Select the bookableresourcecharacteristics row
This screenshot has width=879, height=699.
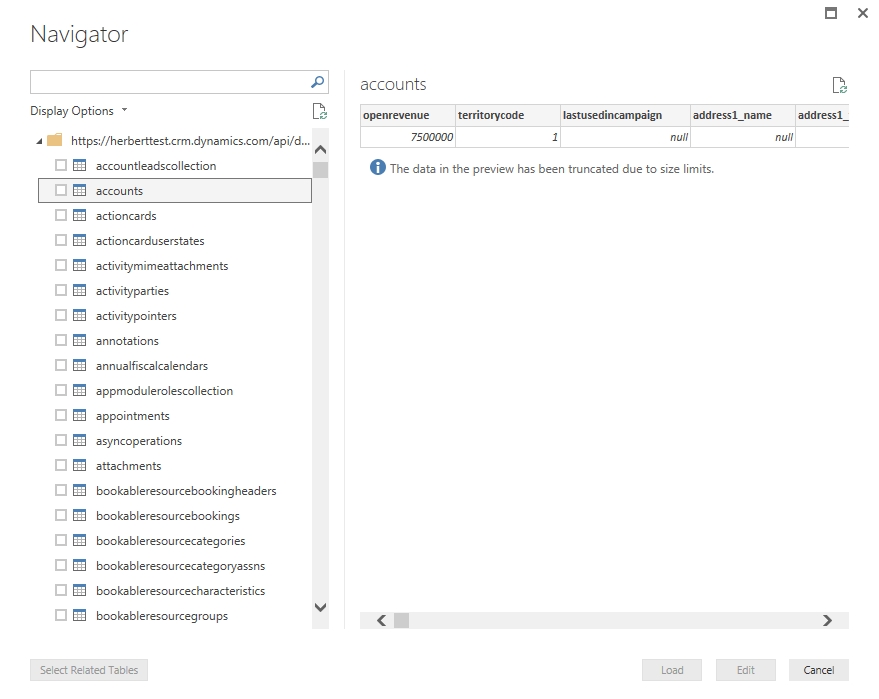point(175,590)
